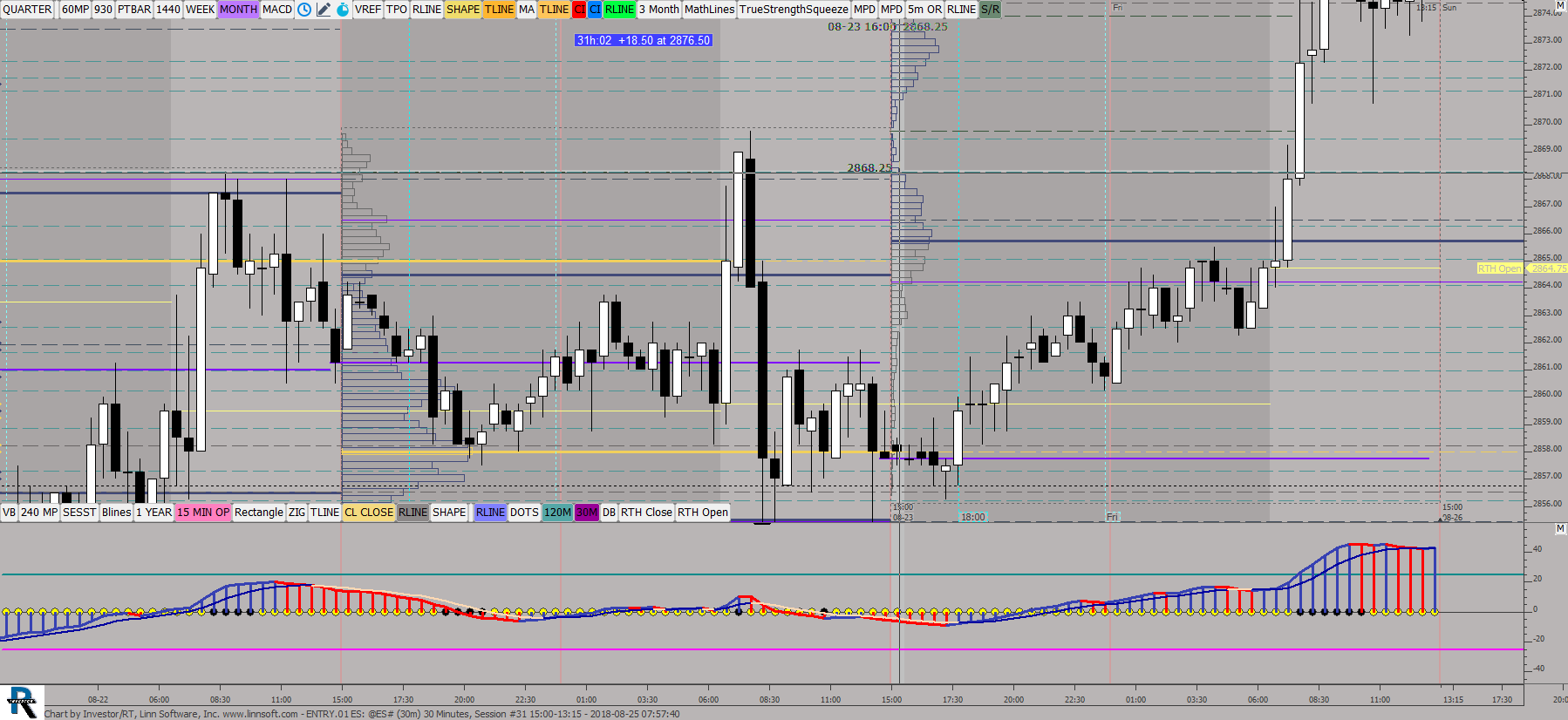Viewport: 1568px width, 720px height.
Task: Click the blue stopwatch timer icon
Action: pyautogui.click(x=343, y=10)
